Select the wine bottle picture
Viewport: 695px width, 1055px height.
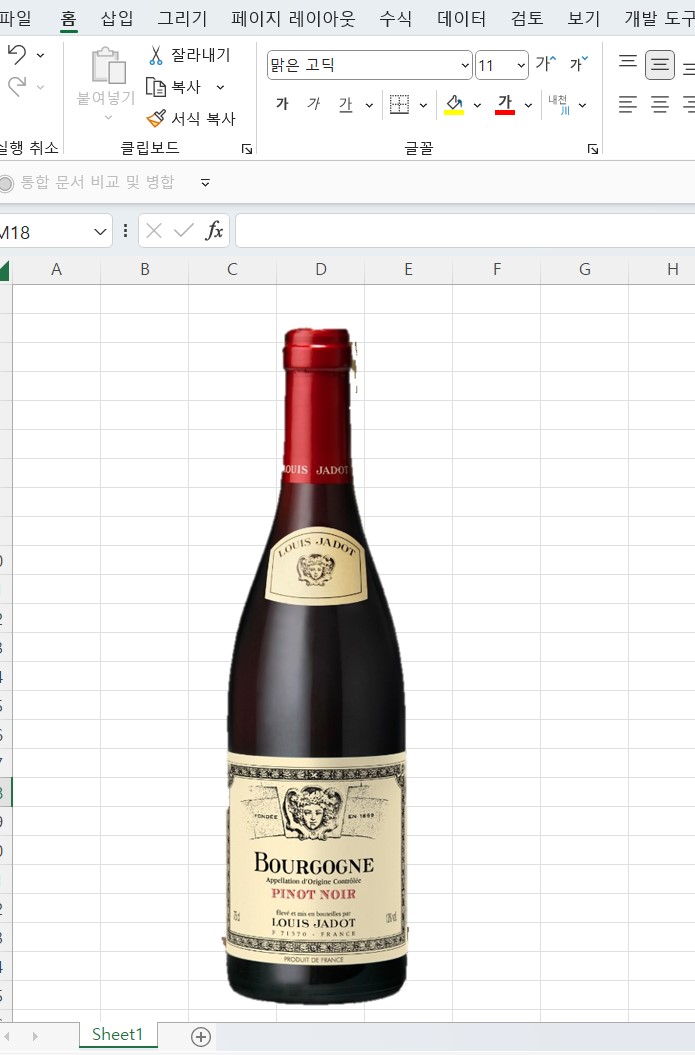[x=316, y=666]
